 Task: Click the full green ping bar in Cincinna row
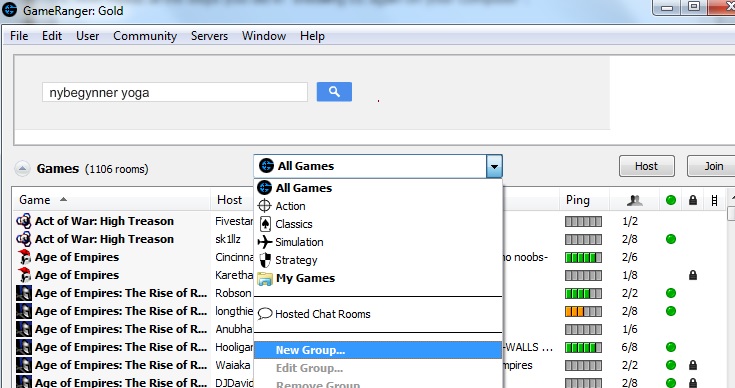[583, 257]
